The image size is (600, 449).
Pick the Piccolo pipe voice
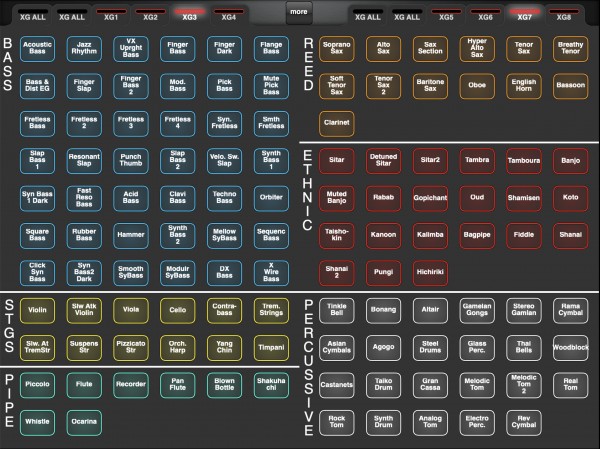[x=37, y=385]
